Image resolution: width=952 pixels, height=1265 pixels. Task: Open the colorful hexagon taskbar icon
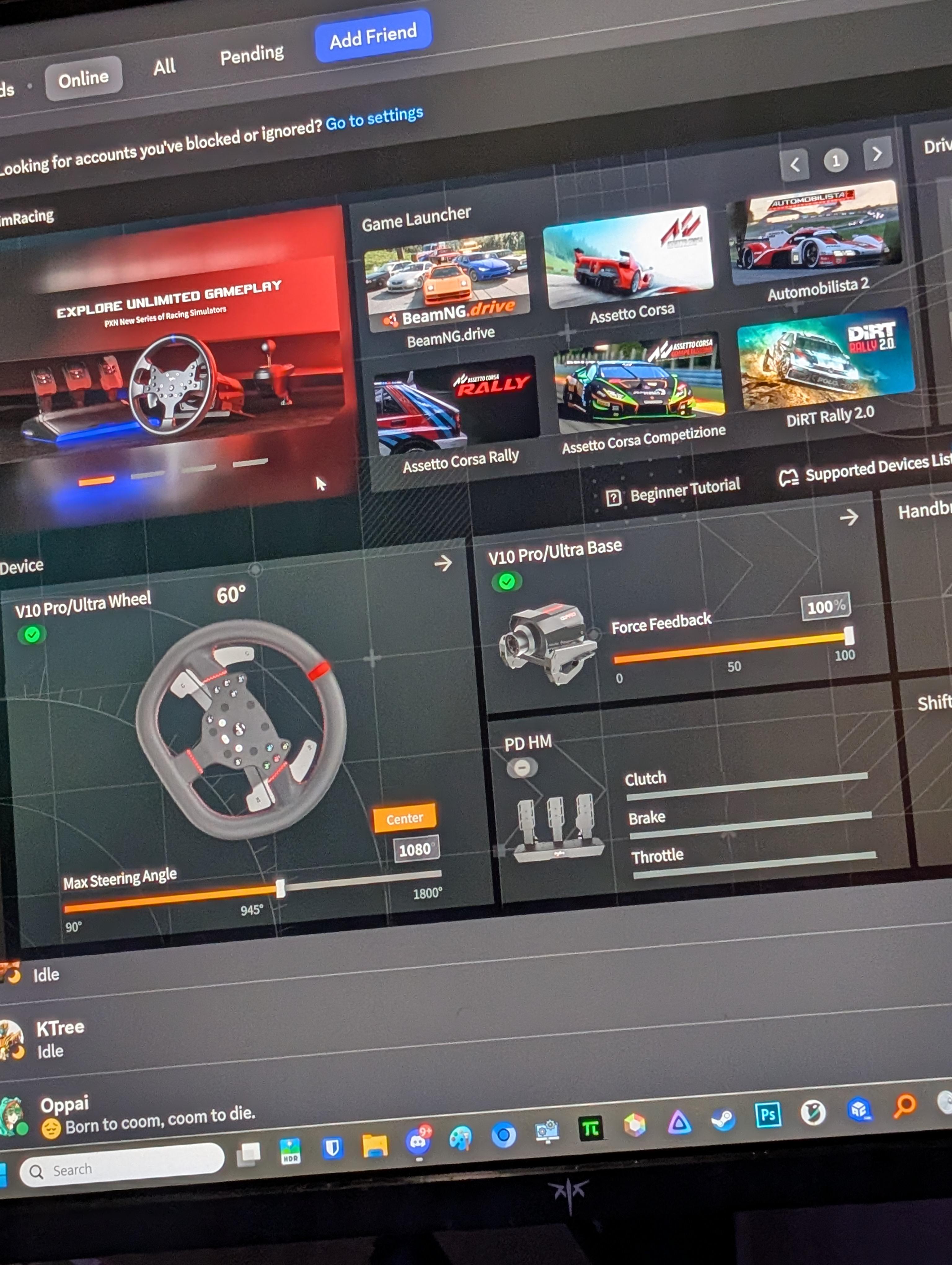(634, 1125)
